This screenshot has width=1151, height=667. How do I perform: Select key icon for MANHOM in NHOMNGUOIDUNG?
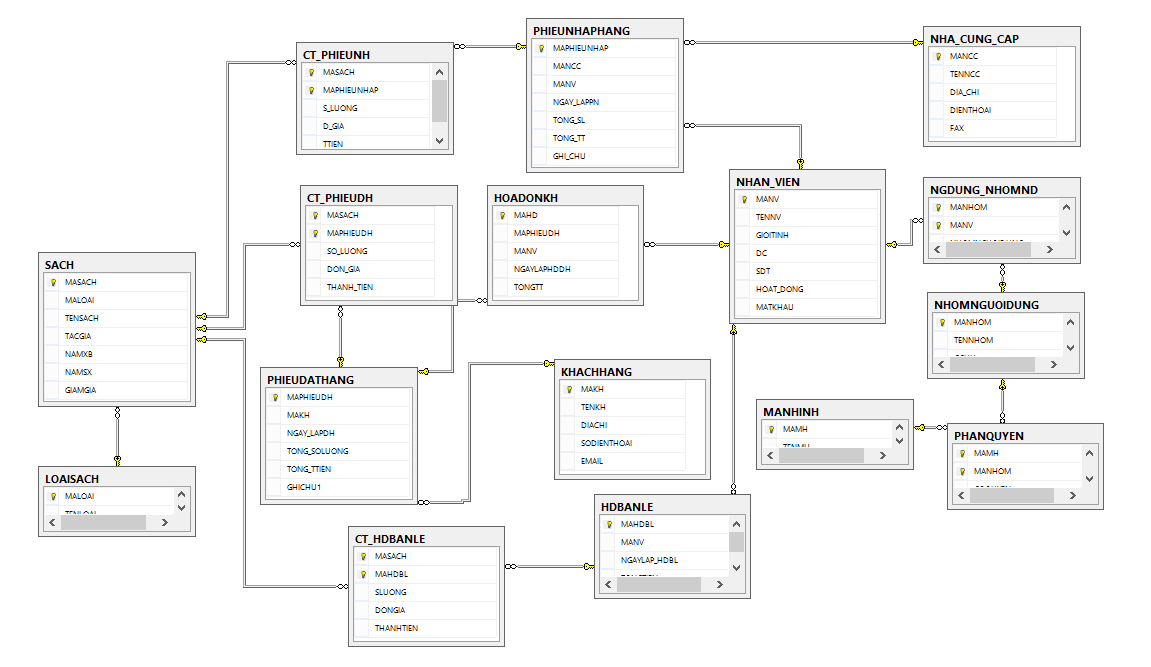(943, 322)
